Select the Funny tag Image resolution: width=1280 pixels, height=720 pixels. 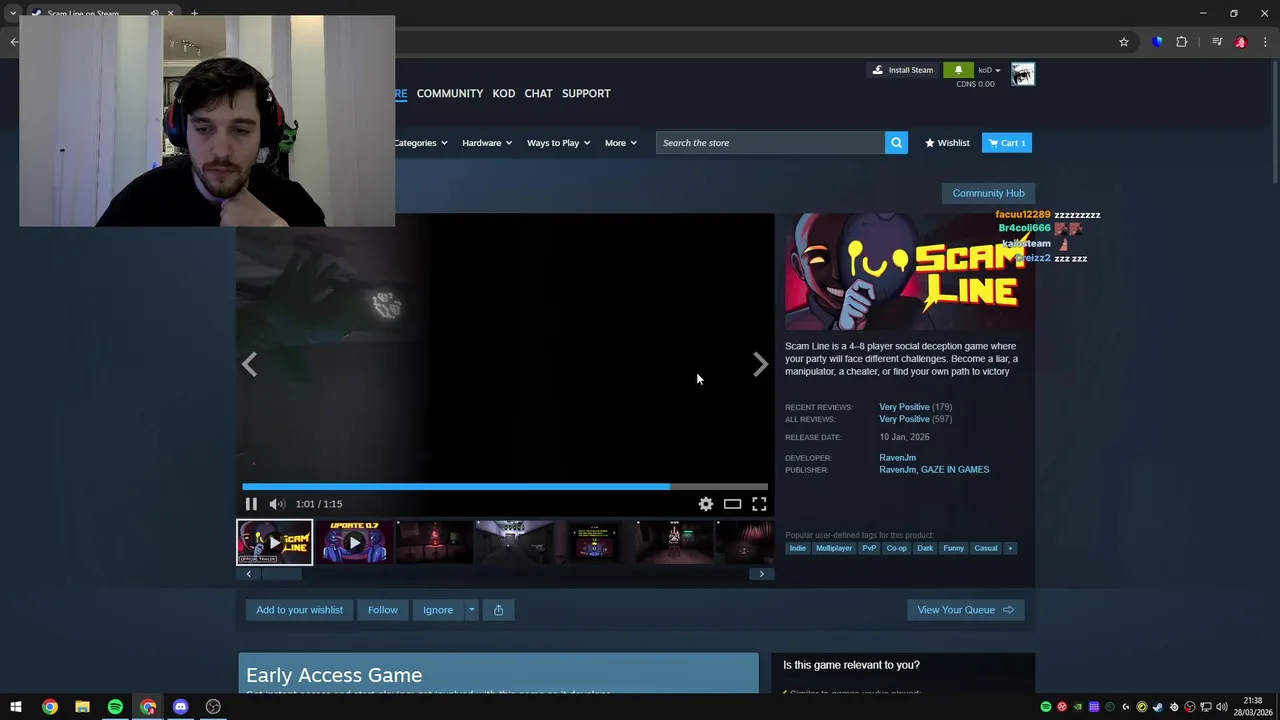coord(954,548)
